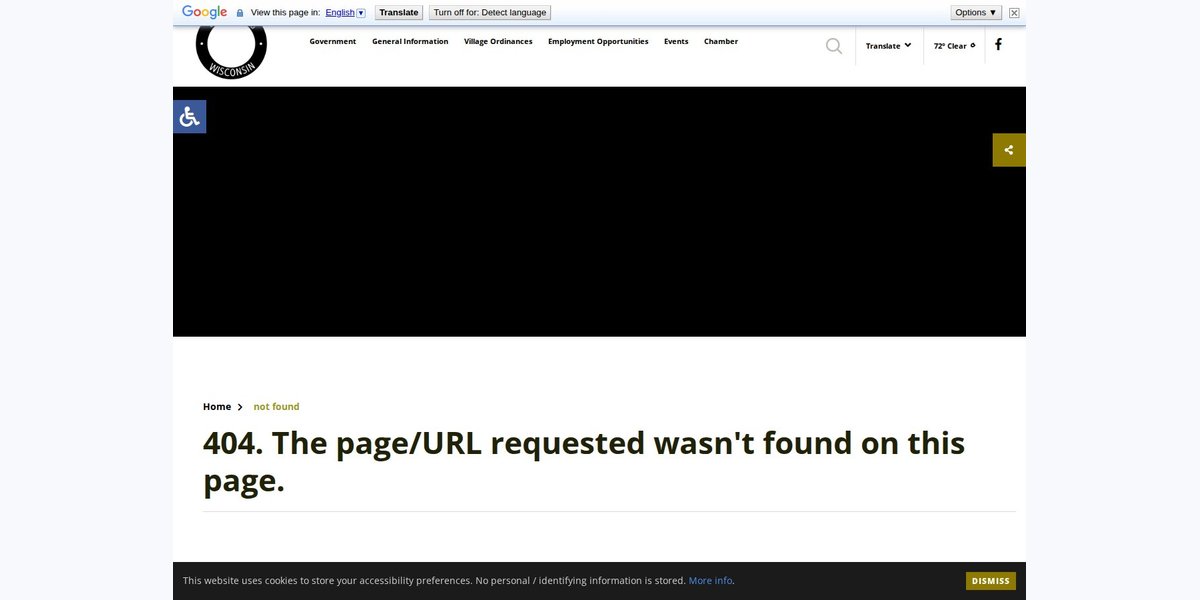Click the Translate button in Google bar

(399, 13)
